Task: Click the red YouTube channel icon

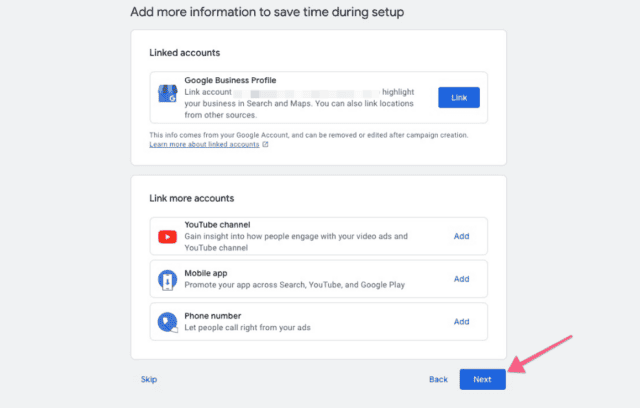Action: tap(167, 237)
